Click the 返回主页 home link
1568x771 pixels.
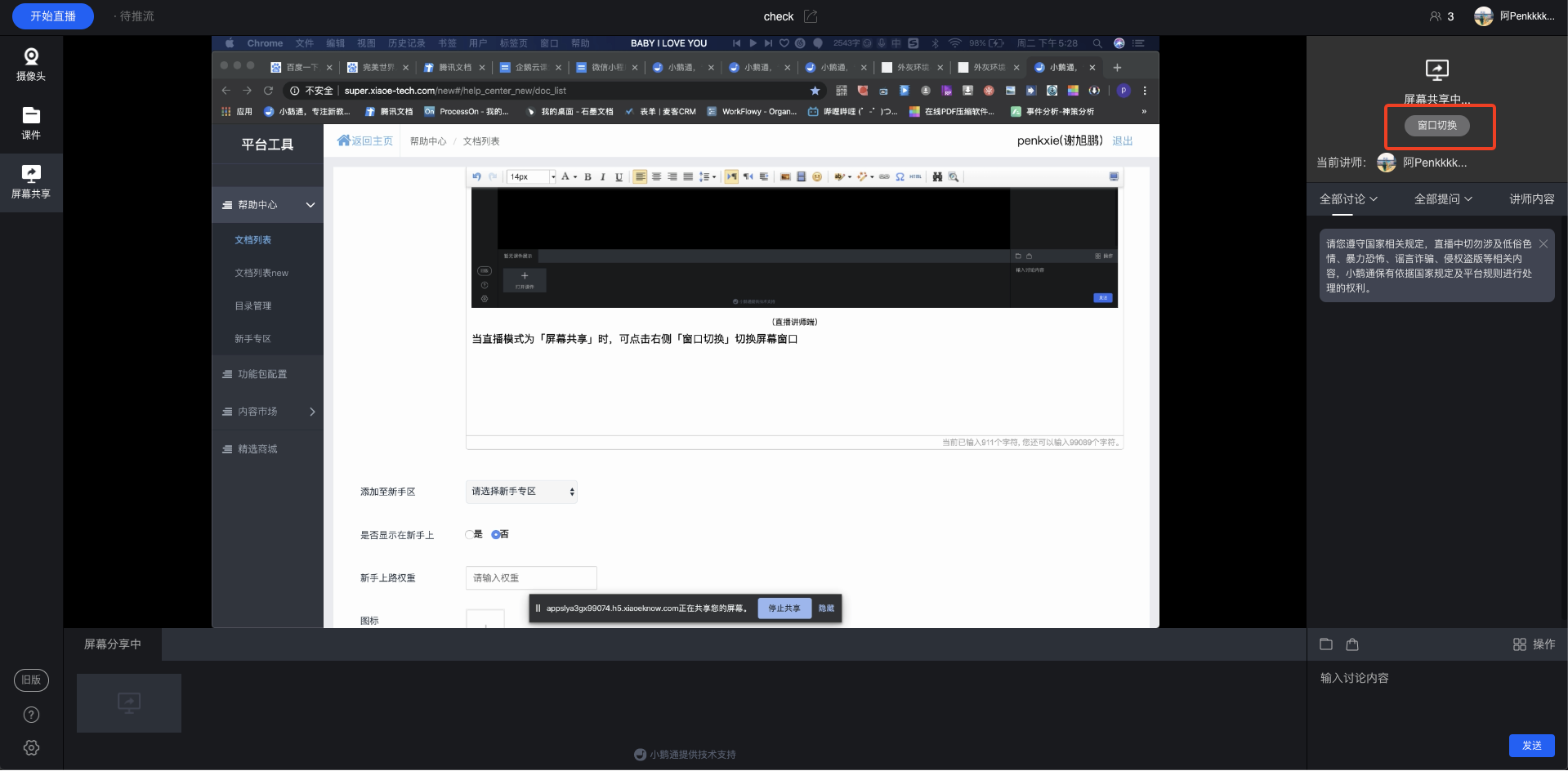365,140
